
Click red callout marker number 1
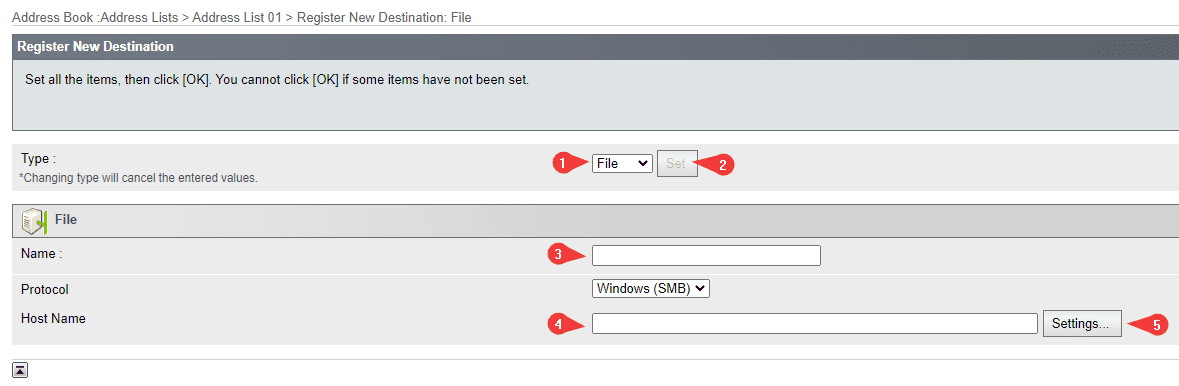click(560, 163)
